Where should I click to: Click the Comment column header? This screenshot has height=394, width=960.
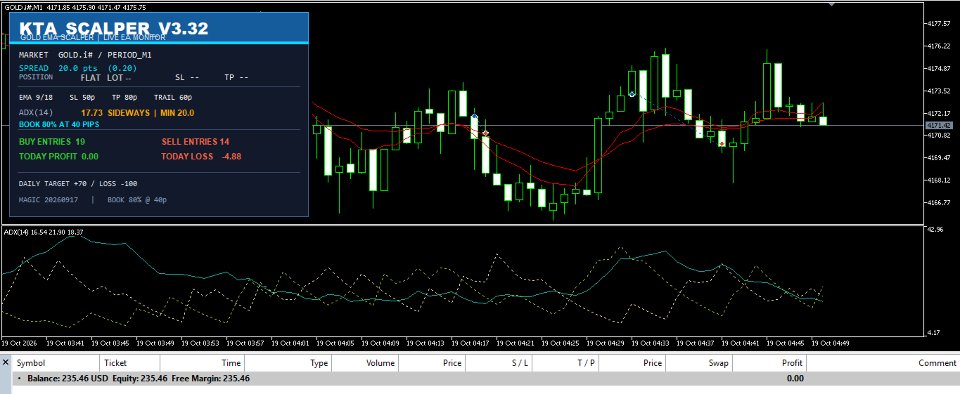883,363
